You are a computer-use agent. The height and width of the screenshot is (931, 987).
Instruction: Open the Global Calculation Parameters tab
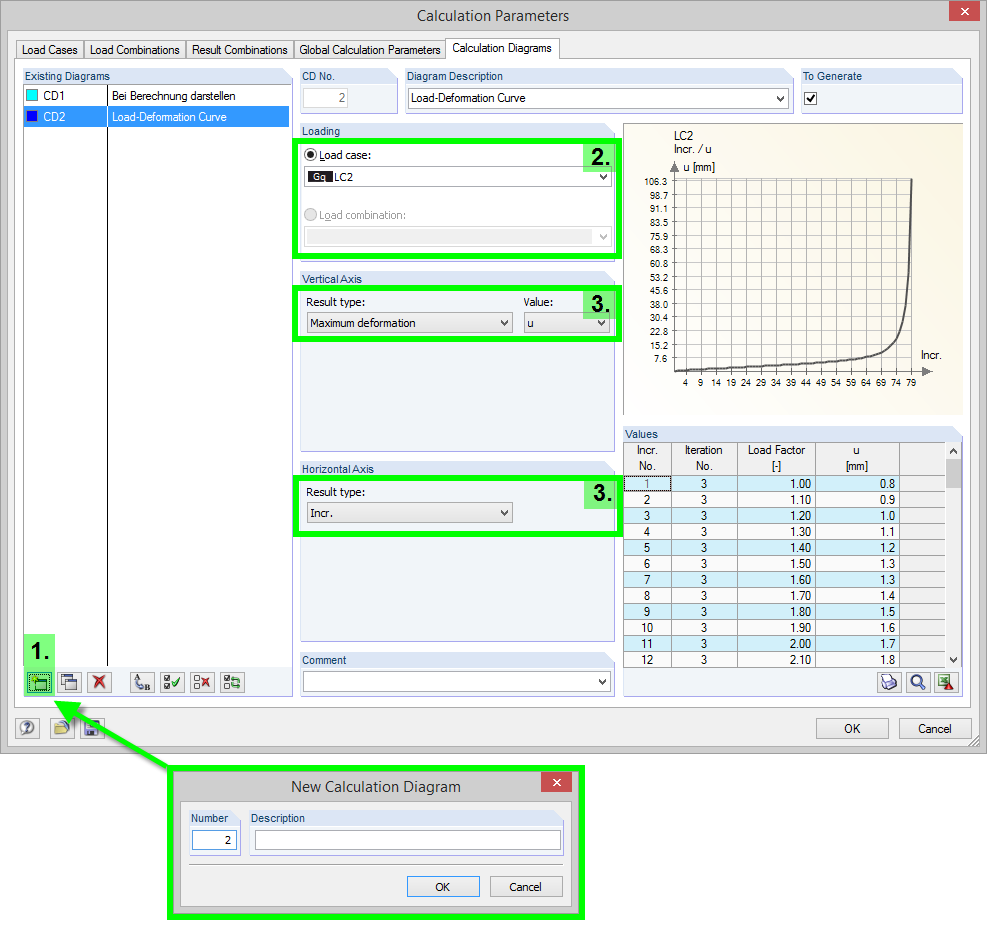pyautogui.click(x=370, y=48)
